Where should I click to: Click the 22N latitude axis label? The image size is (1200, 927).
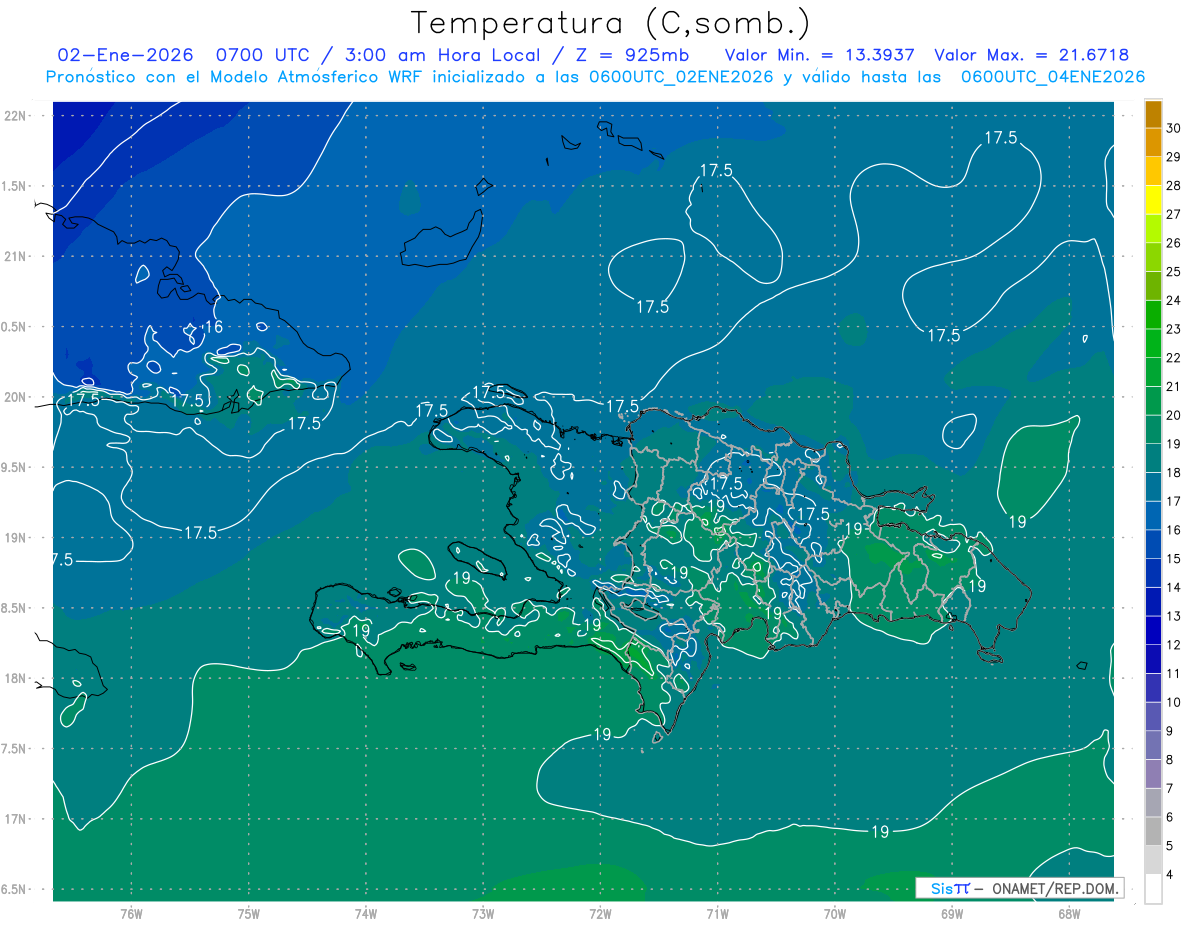tap(15, 115)
